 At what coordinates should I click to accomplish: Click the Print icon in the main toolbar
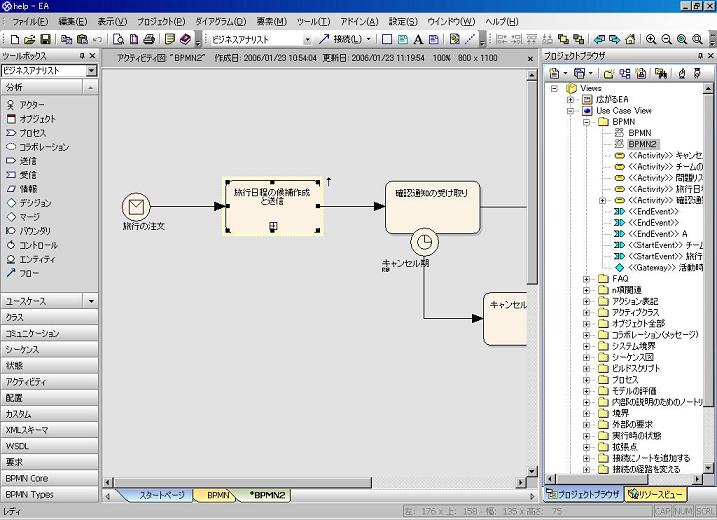tap(148, 39)
